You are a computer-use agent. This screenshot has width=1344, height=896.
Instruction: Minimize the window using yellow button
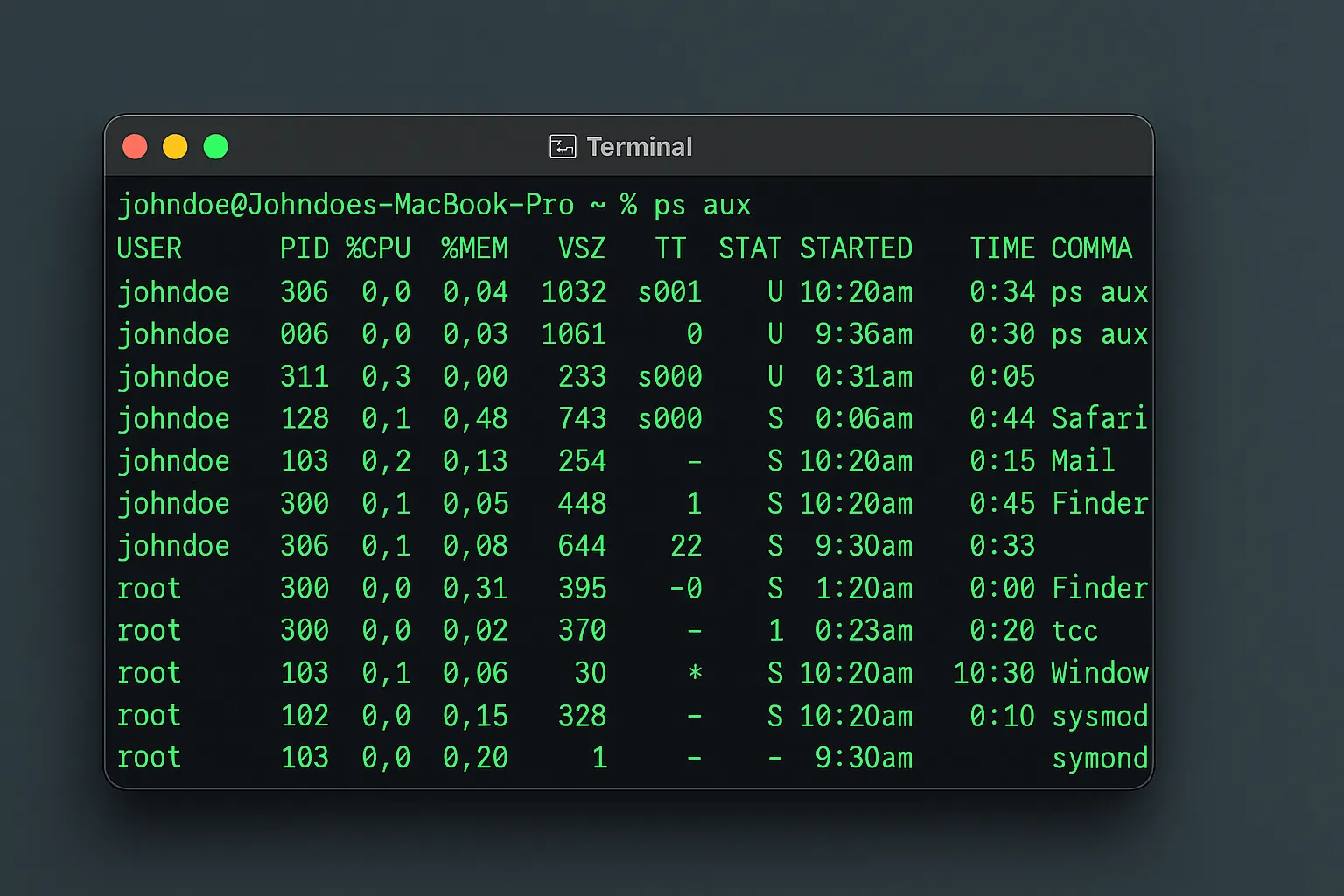[175, 146]
